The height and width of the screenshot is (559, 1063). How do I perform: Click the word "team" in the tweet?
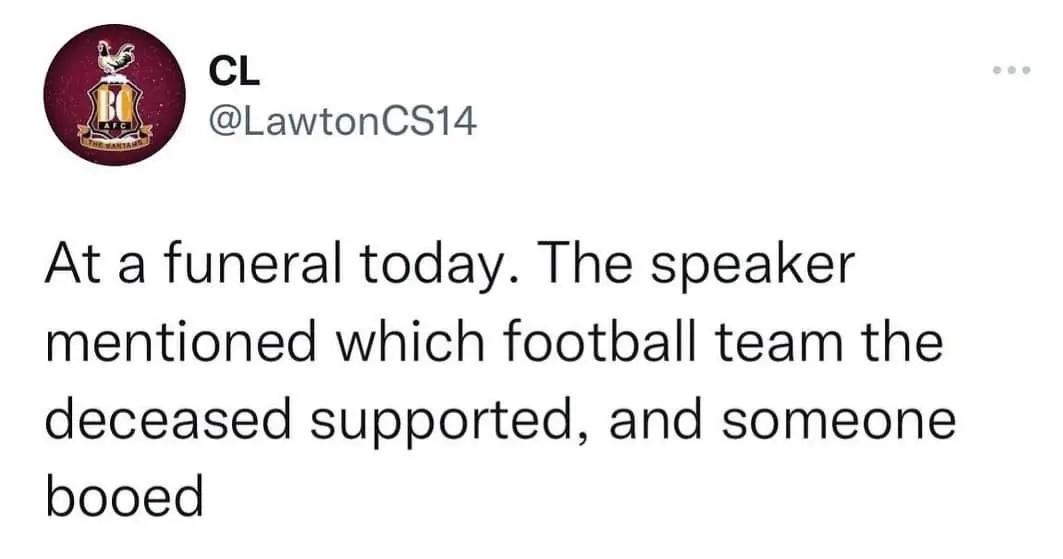tap(784, 343)
